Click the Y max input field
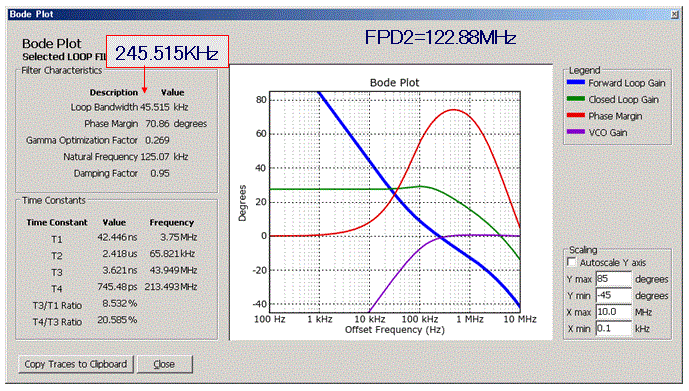The image size is (689, 391). coord(613,279)
